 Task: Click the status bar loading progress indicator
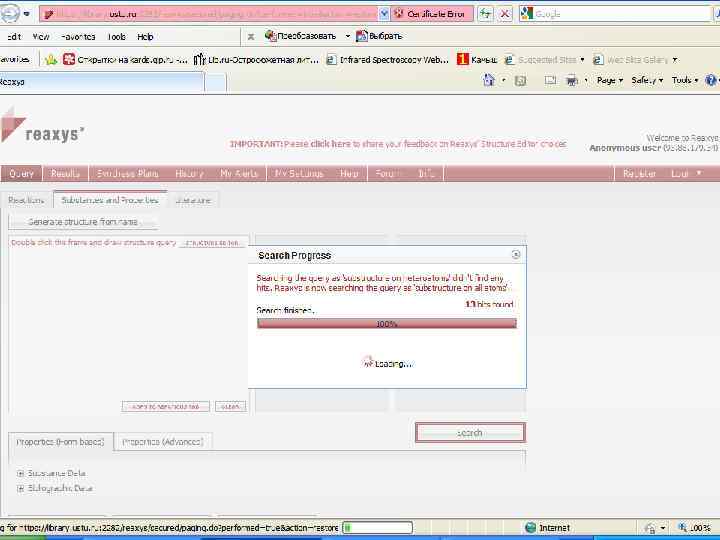pyautogui.click(x=377, y=528)
